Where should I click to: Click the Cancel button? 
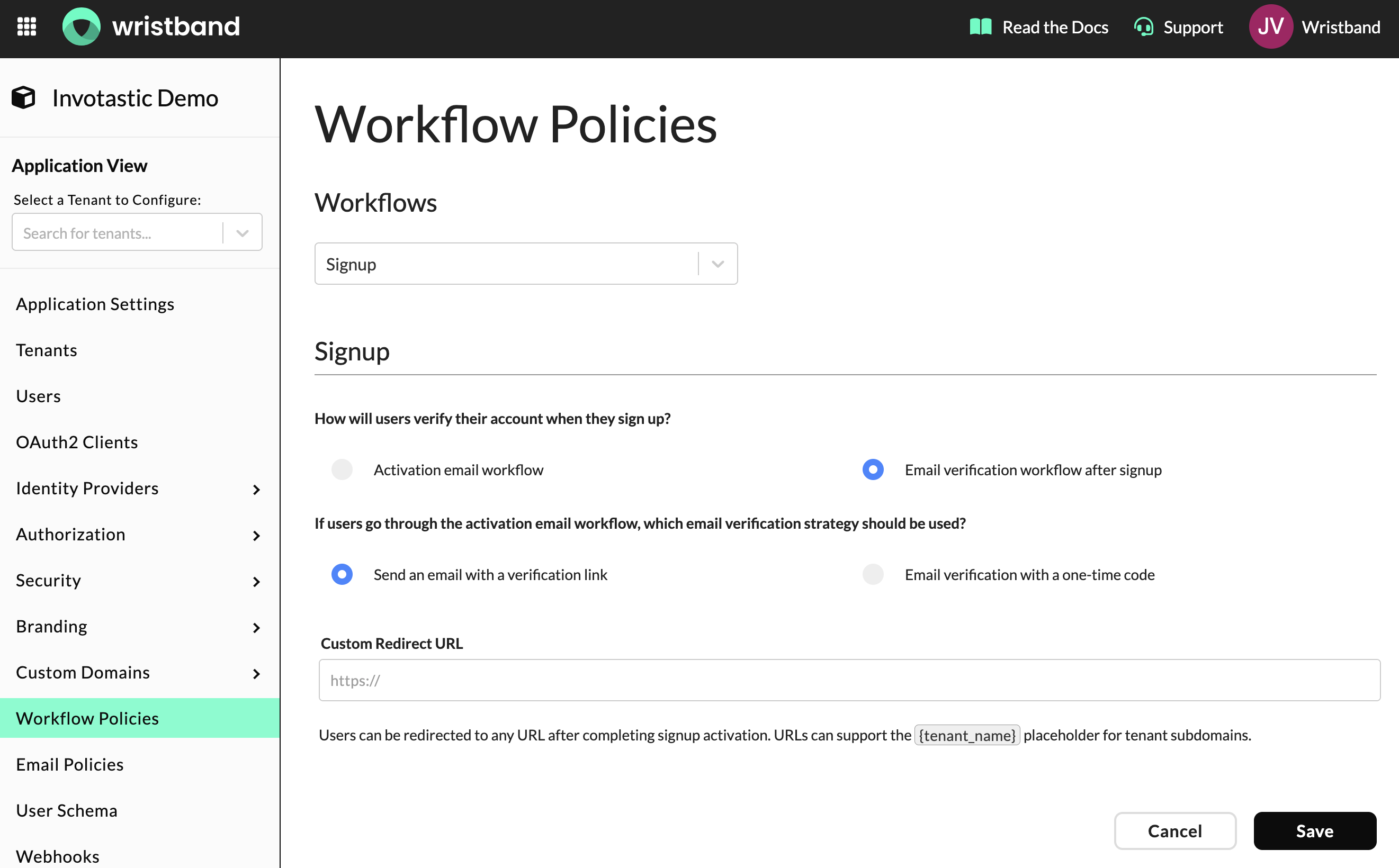tap(1174, 830)
